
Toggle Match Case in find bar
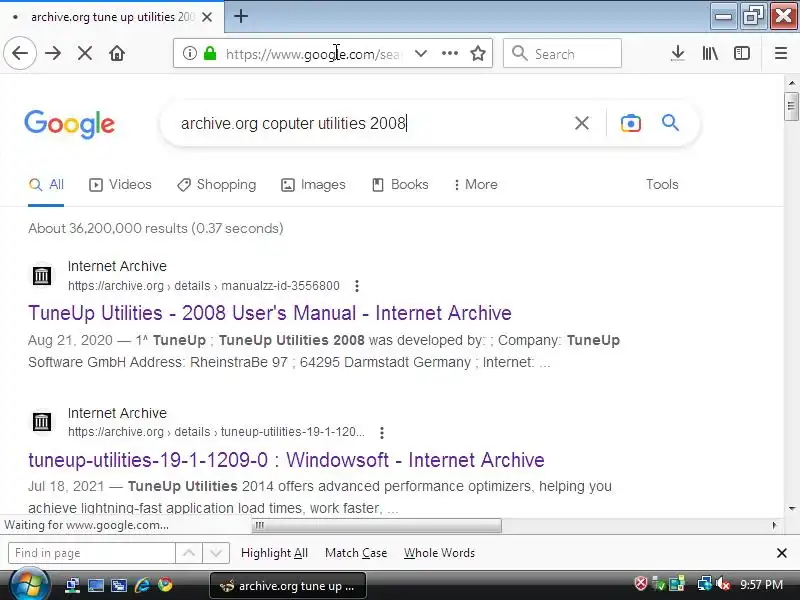(x=356, y=553)
